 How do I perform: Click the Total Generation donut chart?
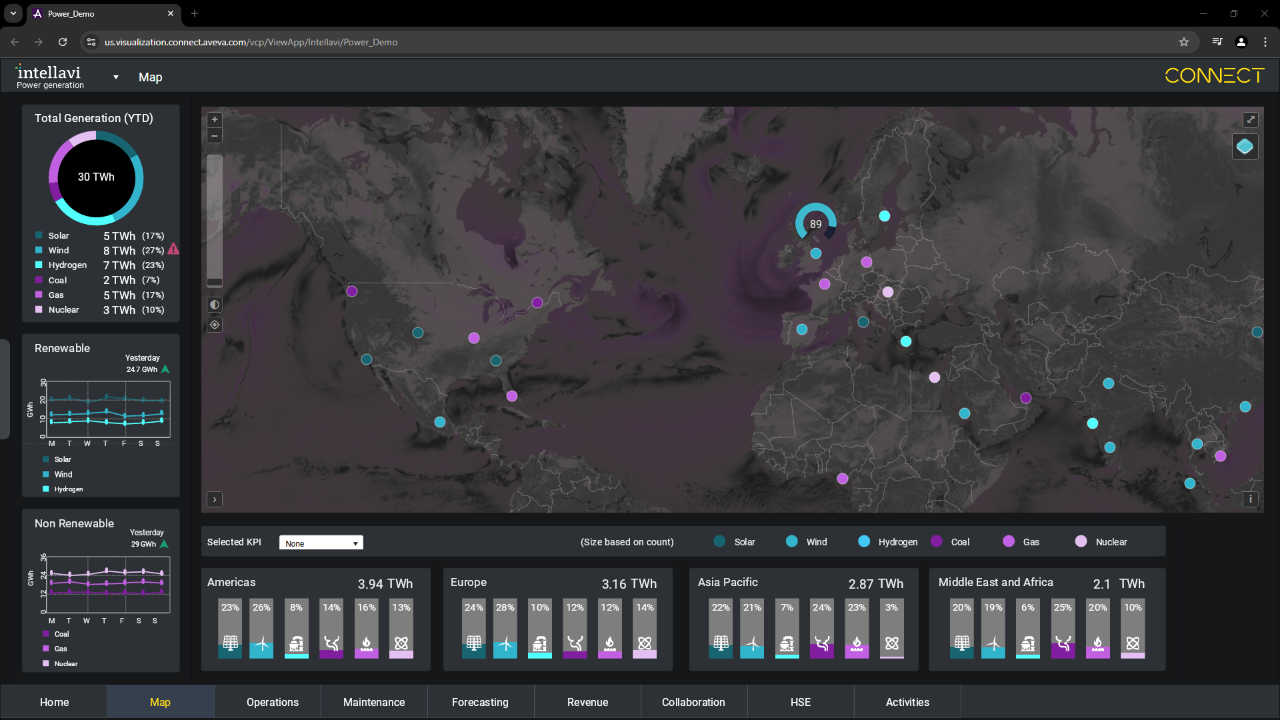pyautogui.click(x=96, y=177)
